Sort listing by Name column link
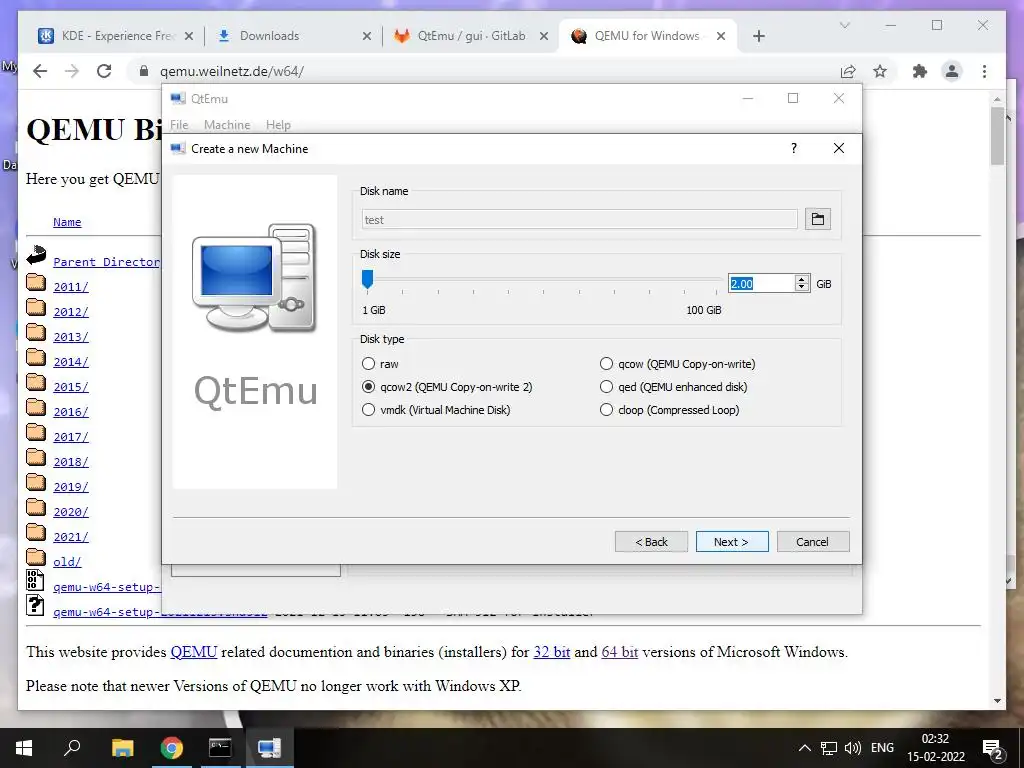Viewport: 1024px width, 768px height. [67, 222]
